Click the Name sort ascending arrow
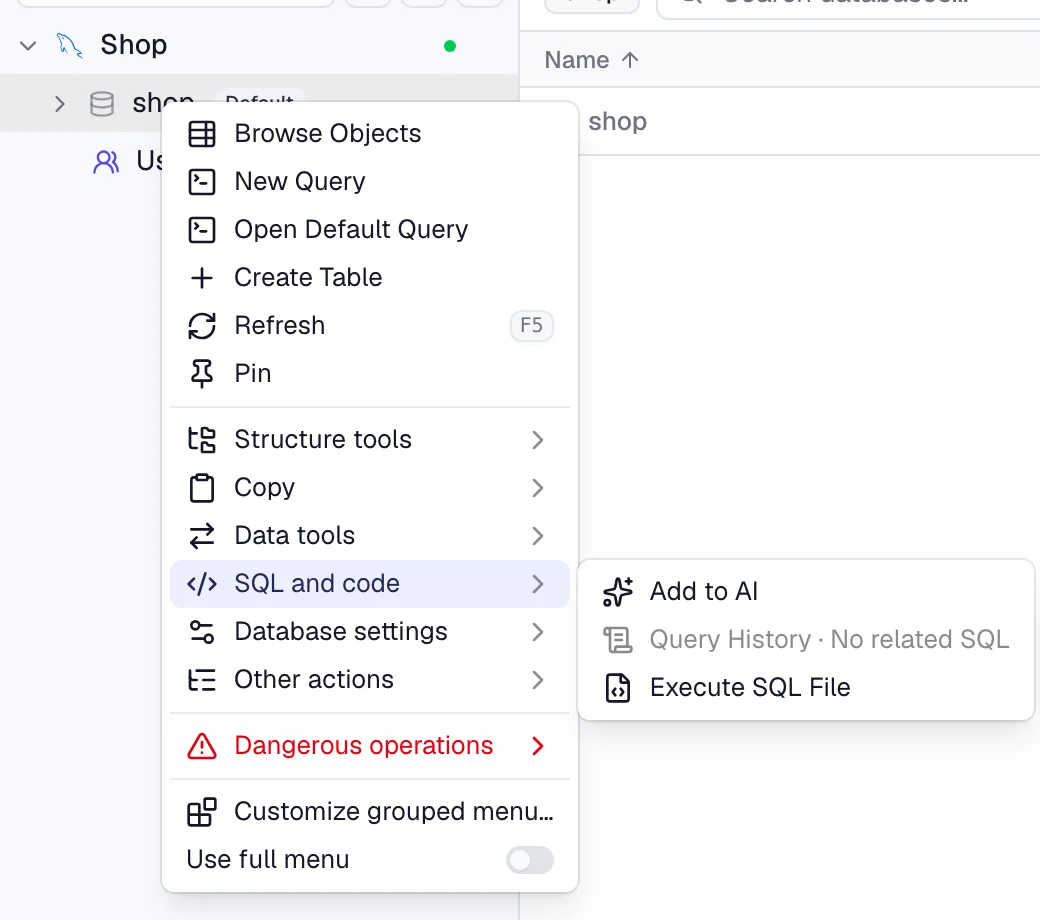The image size is (1040, 920). (x=630, y=60)
